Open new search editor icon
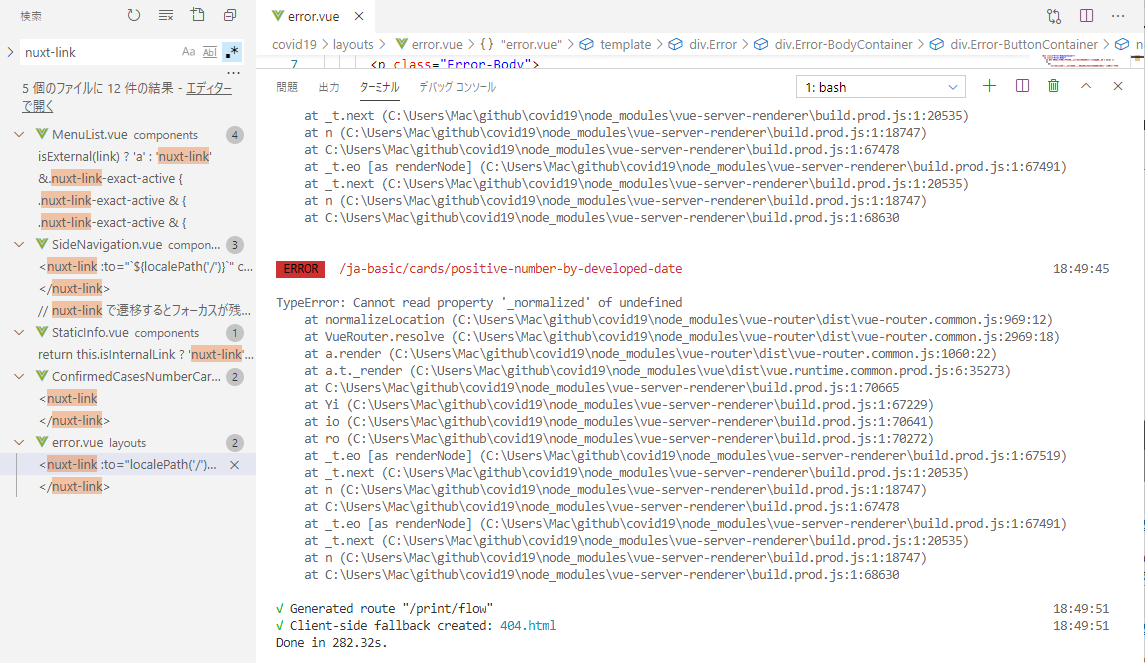Screen dimensions: 1145x663 click(198, 15)
